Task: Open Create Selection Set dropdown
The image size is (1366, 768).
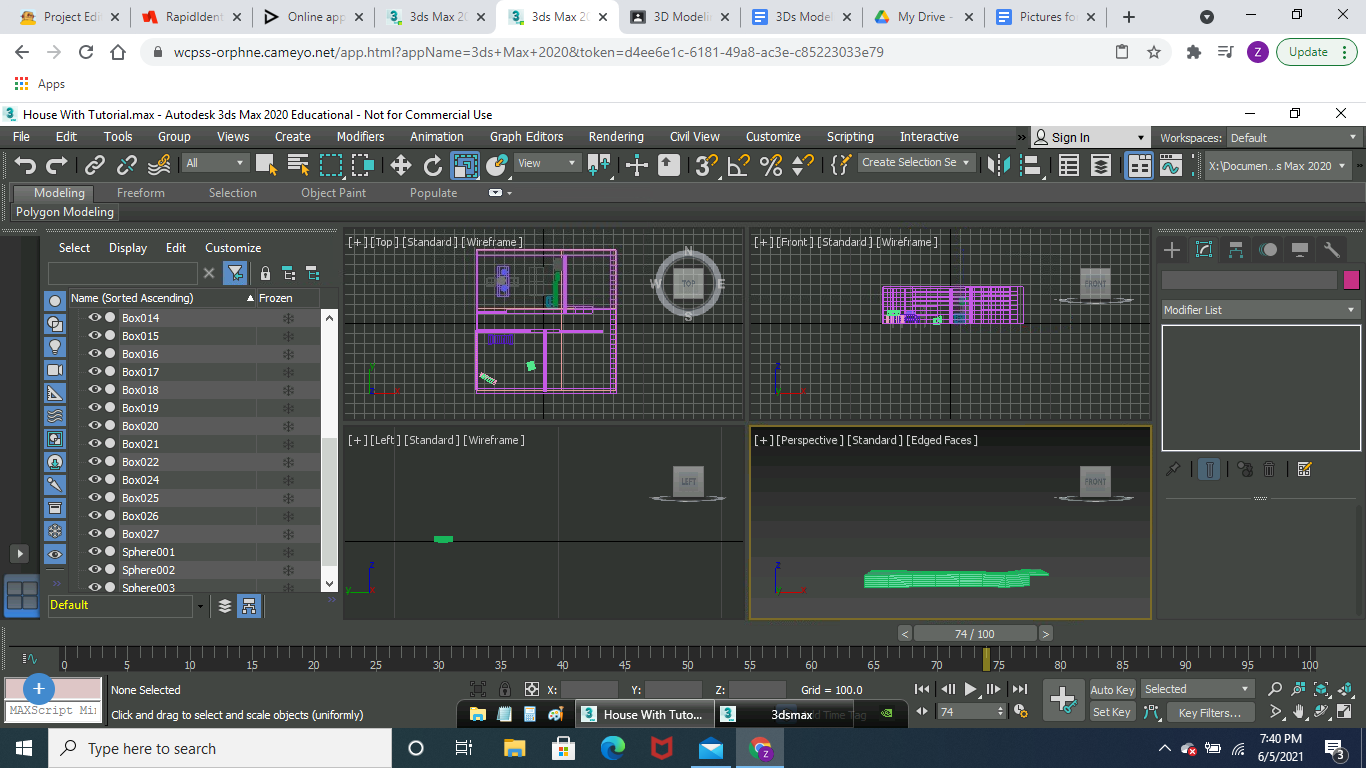Action: pyautogui.click(x=917, y=163)
